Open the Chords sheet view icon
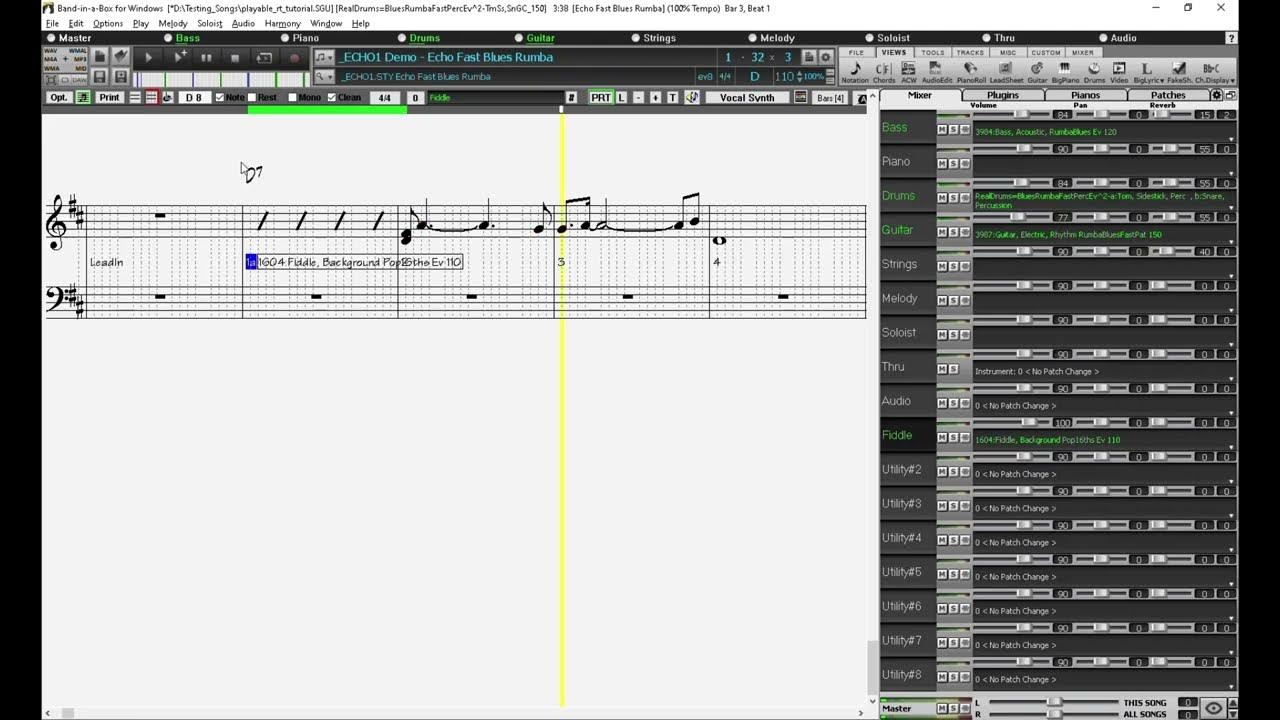Screen dimensions: 1280x720 tap(884, 73)
